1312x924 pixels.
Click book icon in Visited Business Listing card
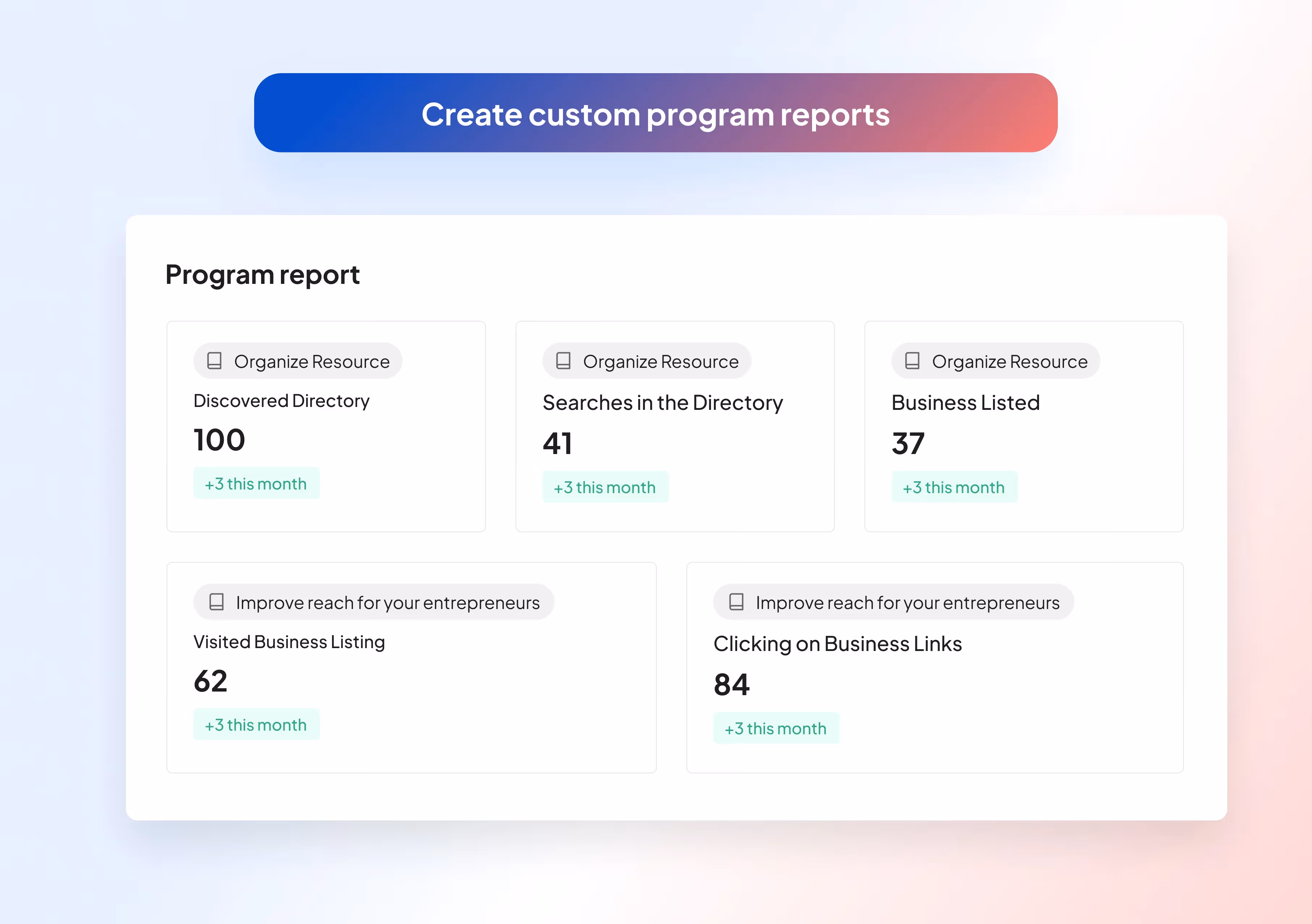point(216,602)
